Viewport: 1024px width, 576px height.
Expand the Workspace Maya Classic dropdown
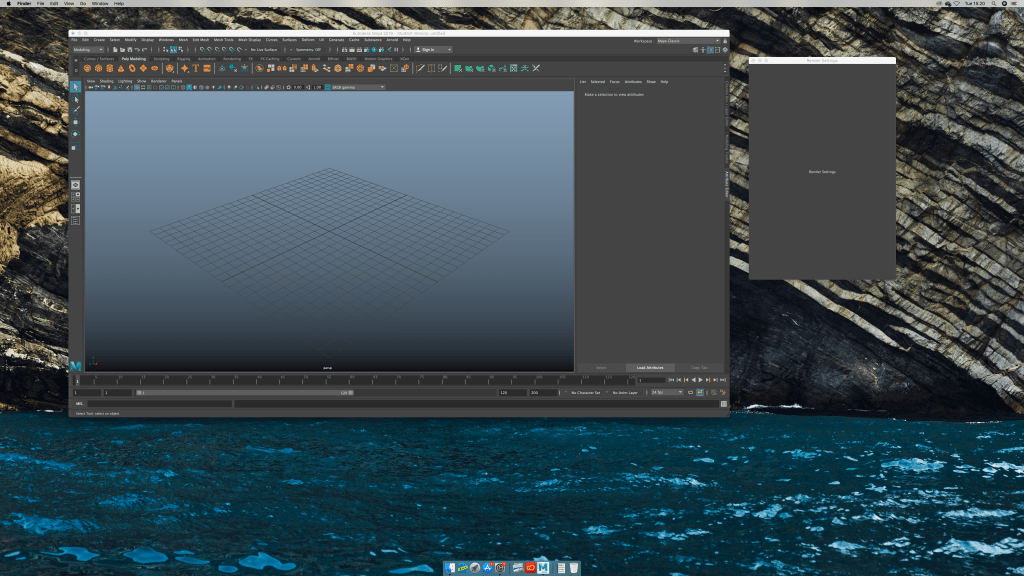687,41
